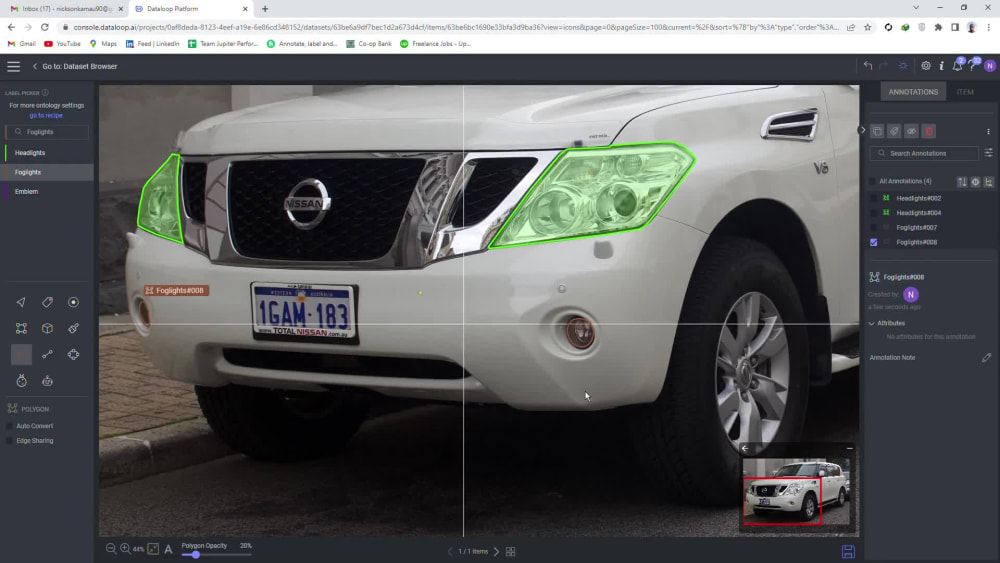Select the point annotation tool

[x=73, y=302]
